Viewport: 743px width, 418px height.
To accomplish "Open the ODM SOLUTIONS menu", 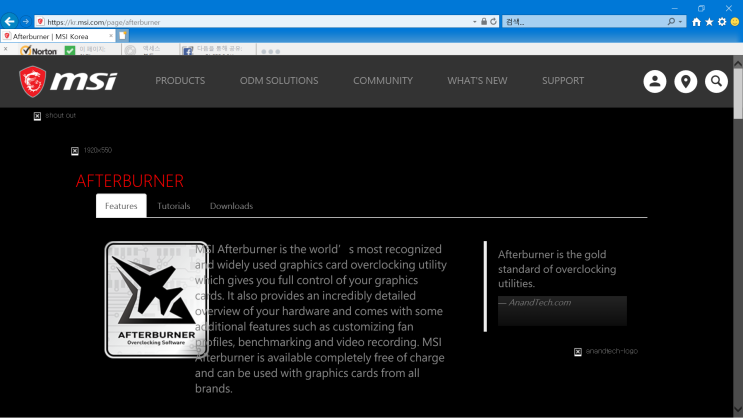I will pos(279,81).
